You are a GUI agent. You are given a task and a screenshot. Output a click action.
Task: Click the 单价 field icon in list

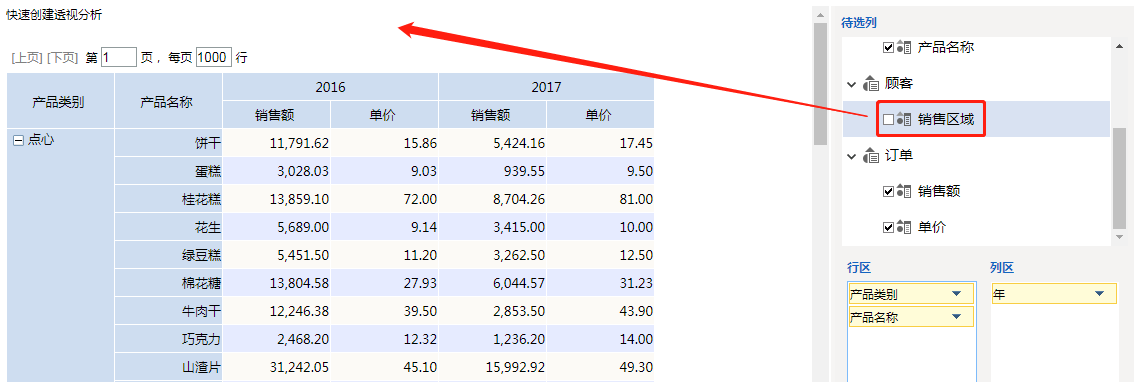pos(903,228)
